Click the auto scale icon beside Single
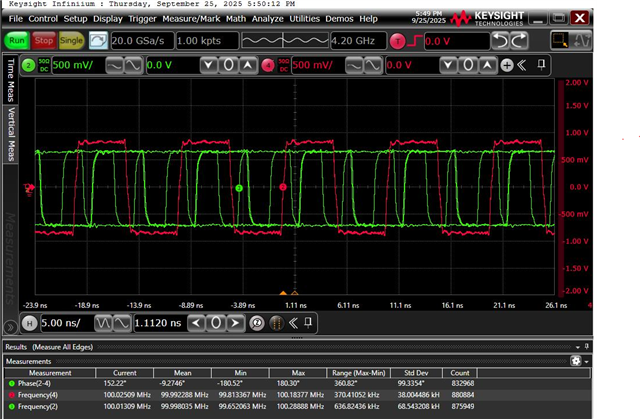Screen dimensions: 640x419 tap(98, 41)
